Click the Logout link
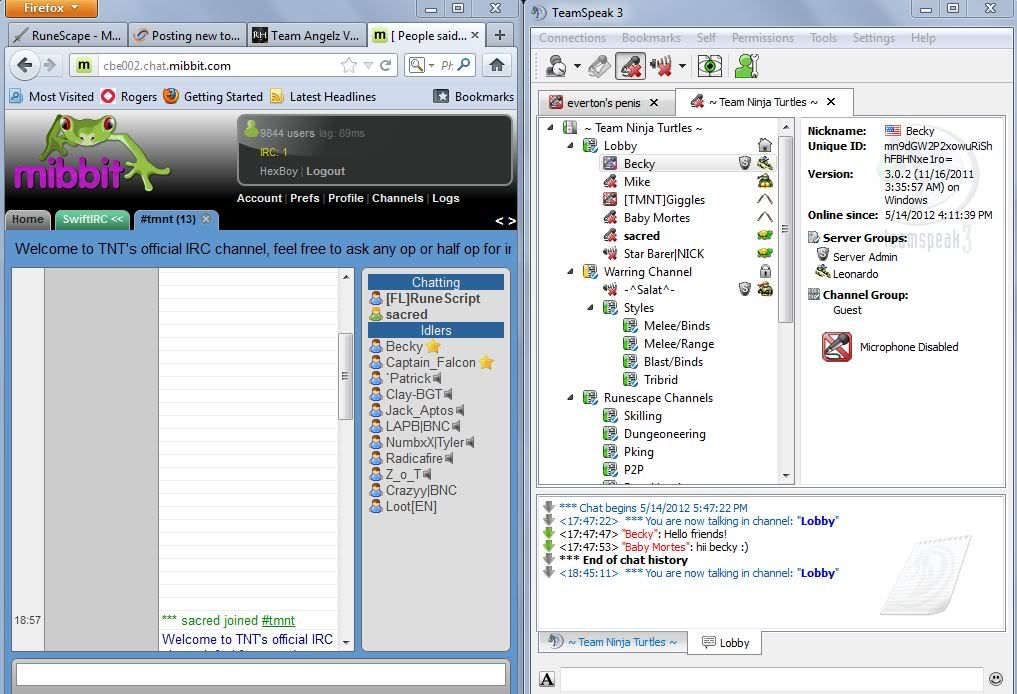 click(325, 171)
